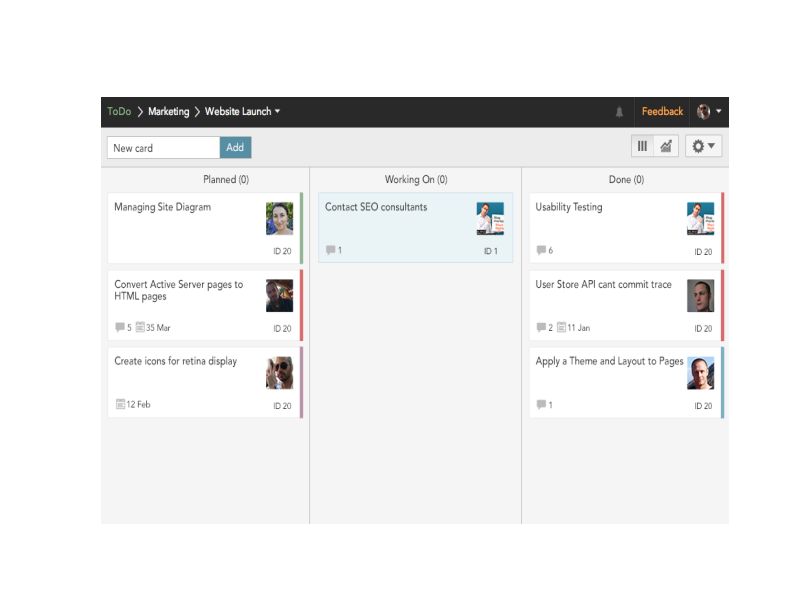
Task: Go to the ToDo breadcrumb link
Action: point(119,111)
